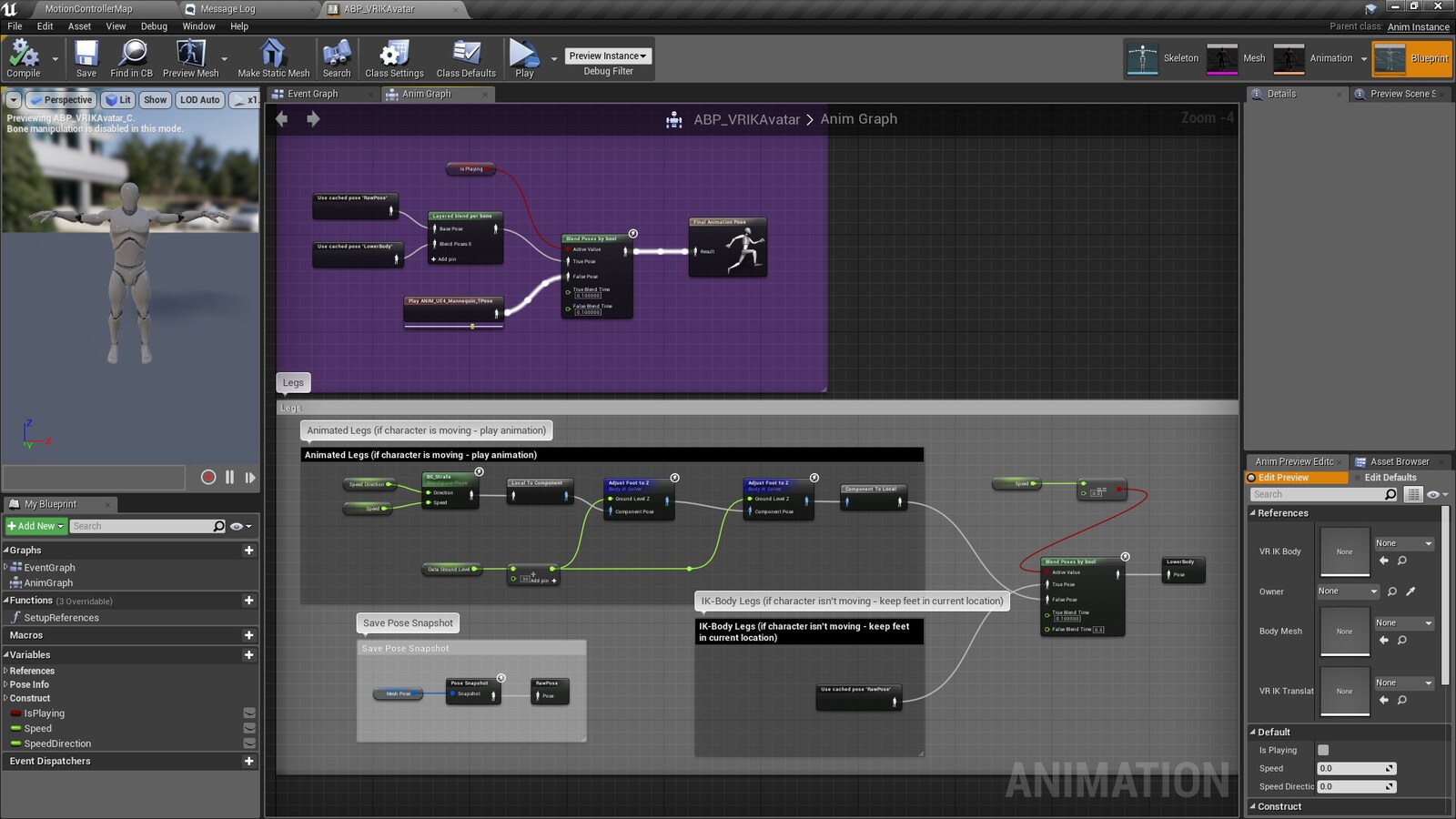Switch to the Skeleton editor mode
The width and height of the screenshot is (1456, 819).
(x=1165, y=58)
